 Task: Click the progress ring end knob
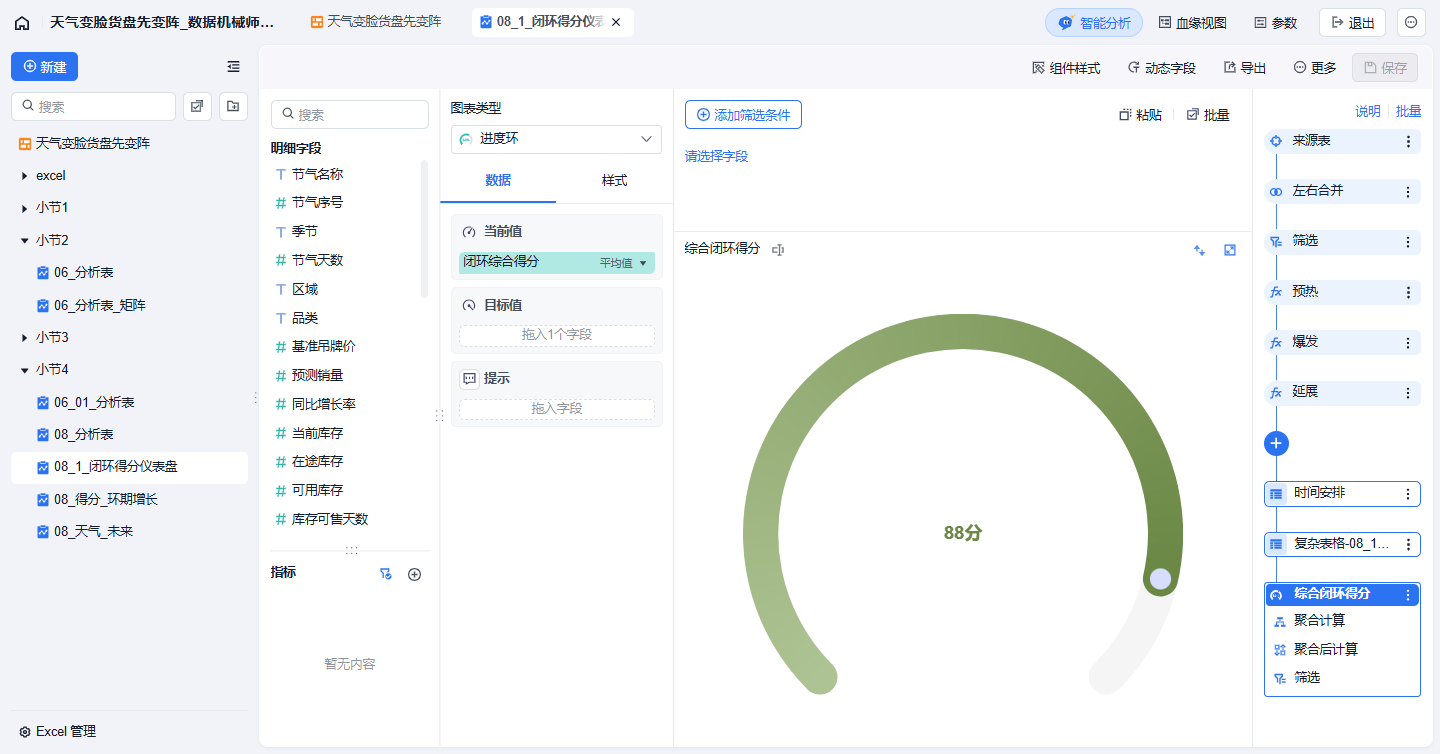[1160, 578]
